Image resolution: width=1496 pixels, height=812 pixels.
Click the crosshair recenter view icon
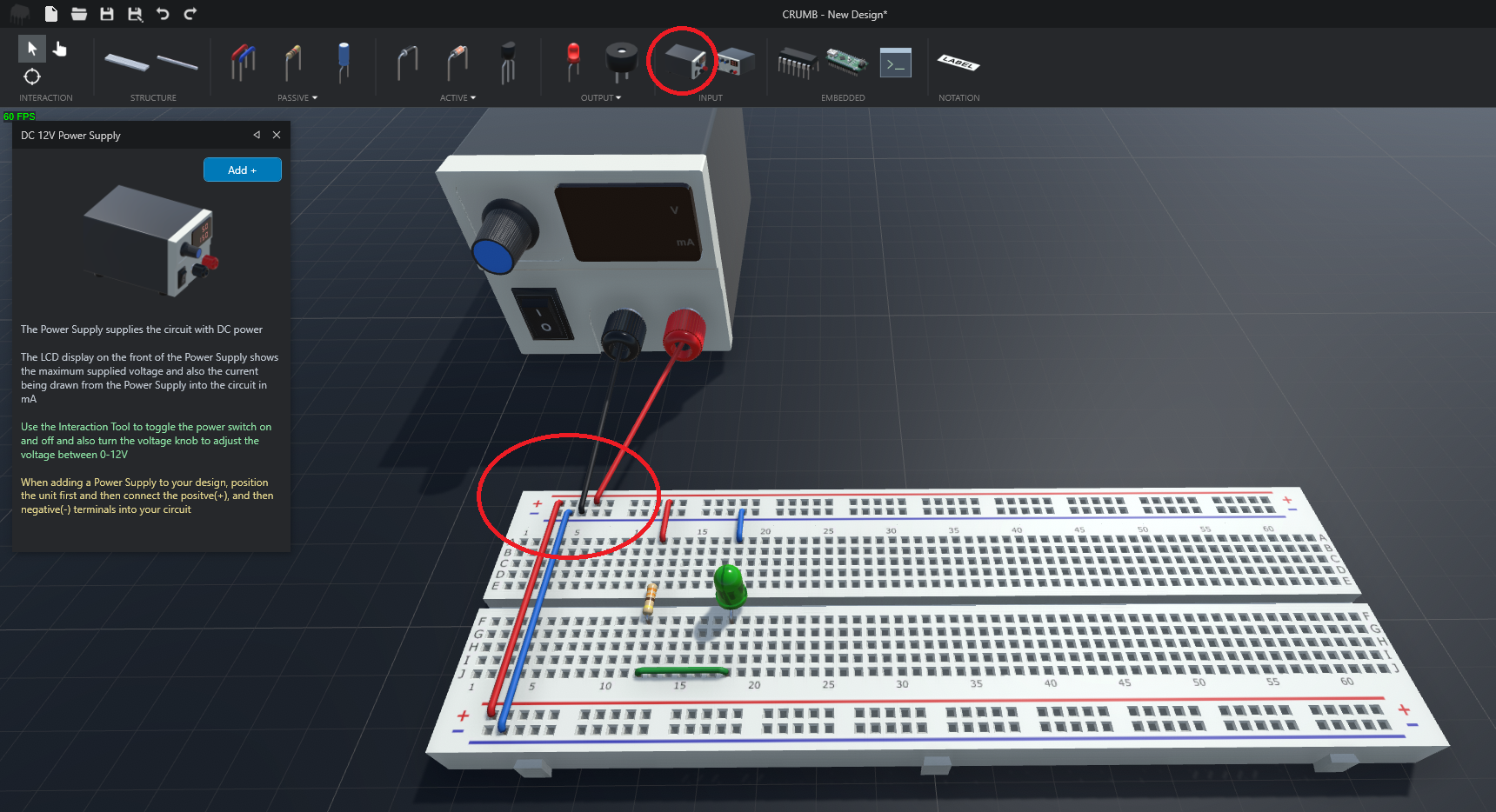tap(32, 77)
